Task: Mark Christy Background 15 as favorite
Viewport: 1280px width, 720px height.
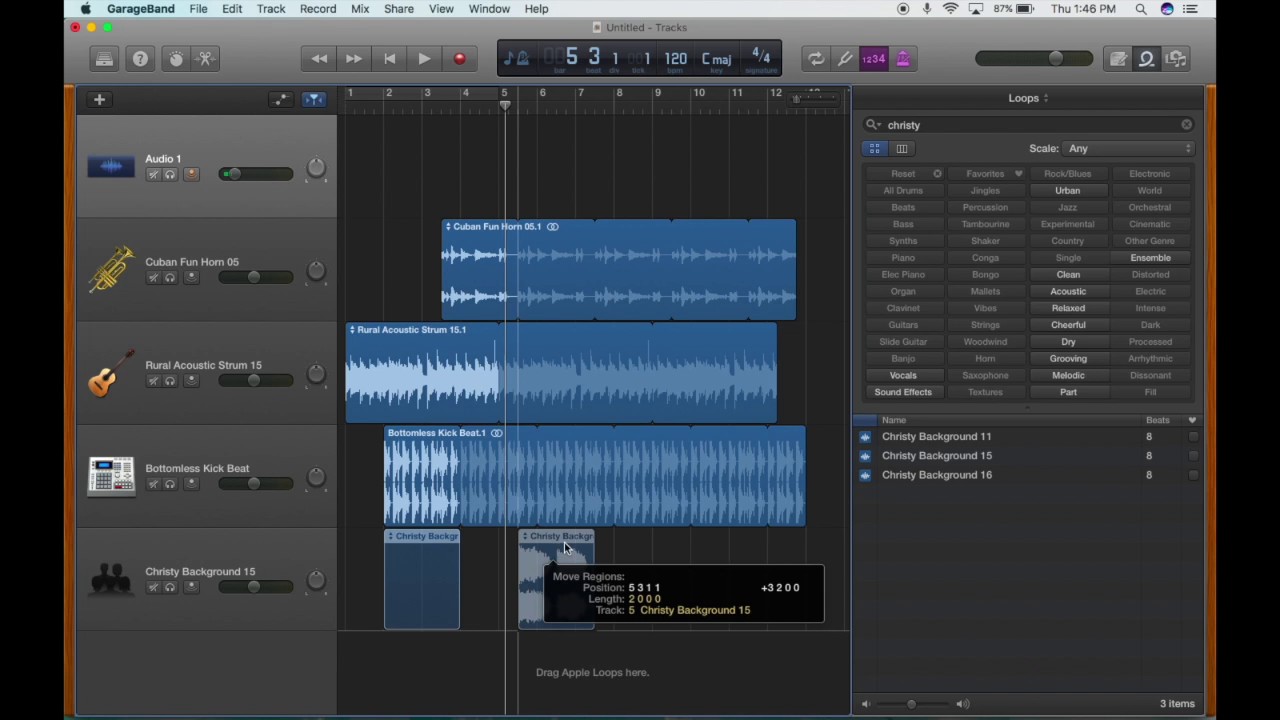Action: 1192,456
